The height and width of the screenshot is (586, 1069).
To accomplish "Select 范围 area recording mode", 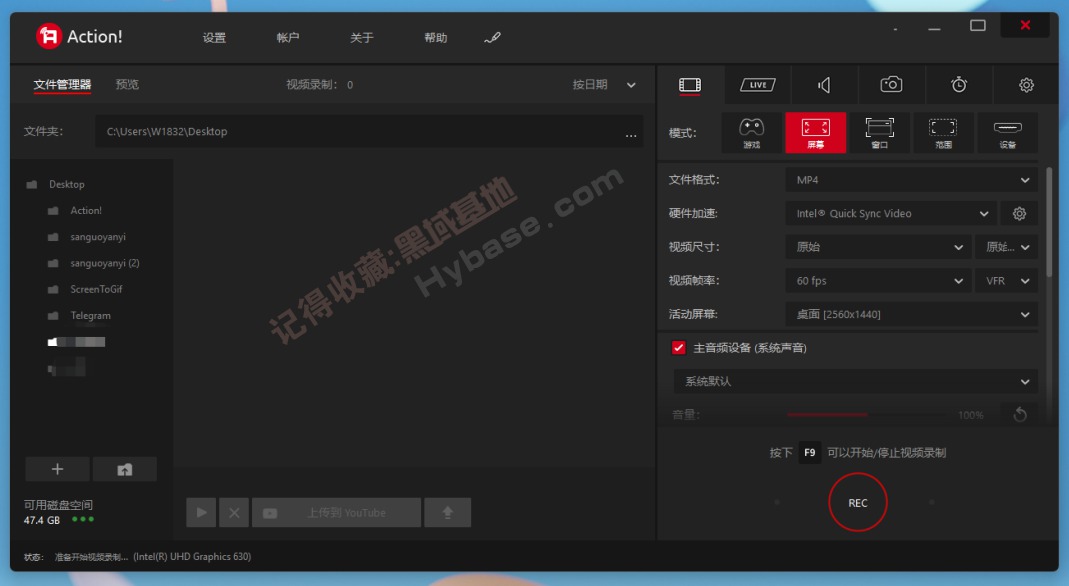I will [943, 133].
